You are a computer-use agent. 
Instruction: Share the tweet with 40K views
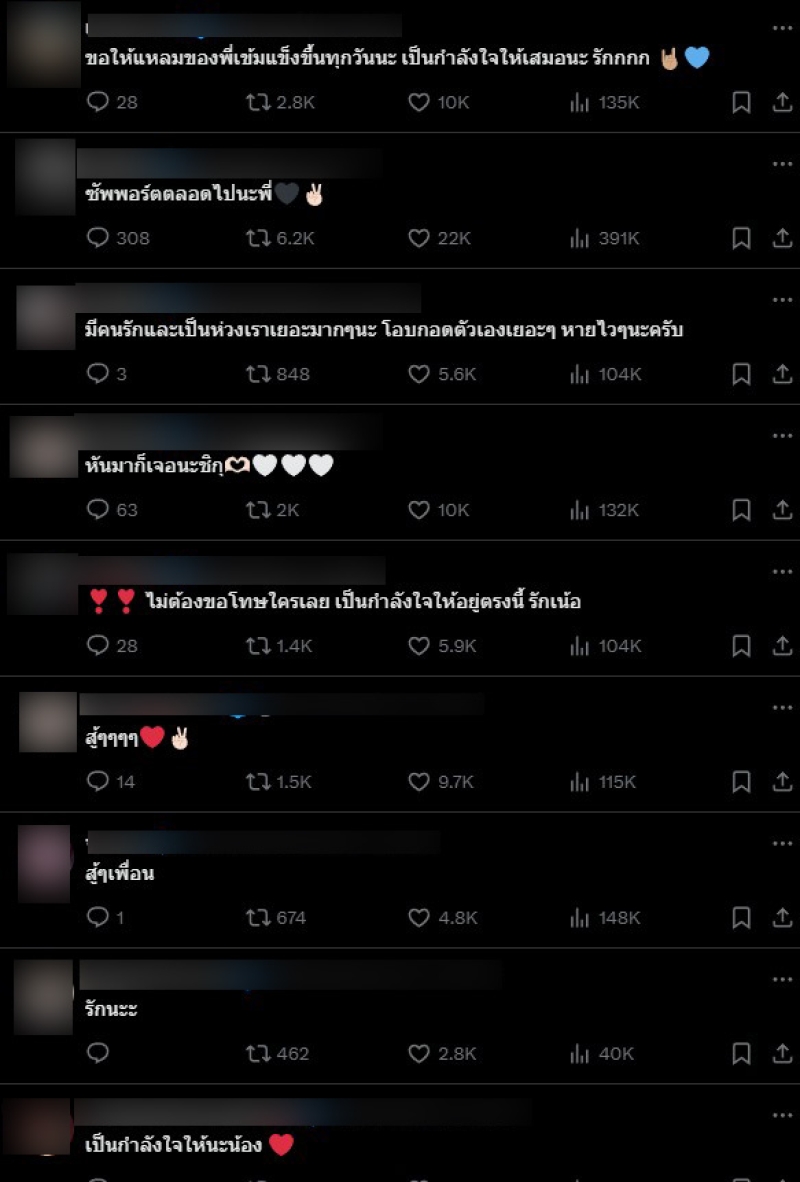(x=782, y=1054)
